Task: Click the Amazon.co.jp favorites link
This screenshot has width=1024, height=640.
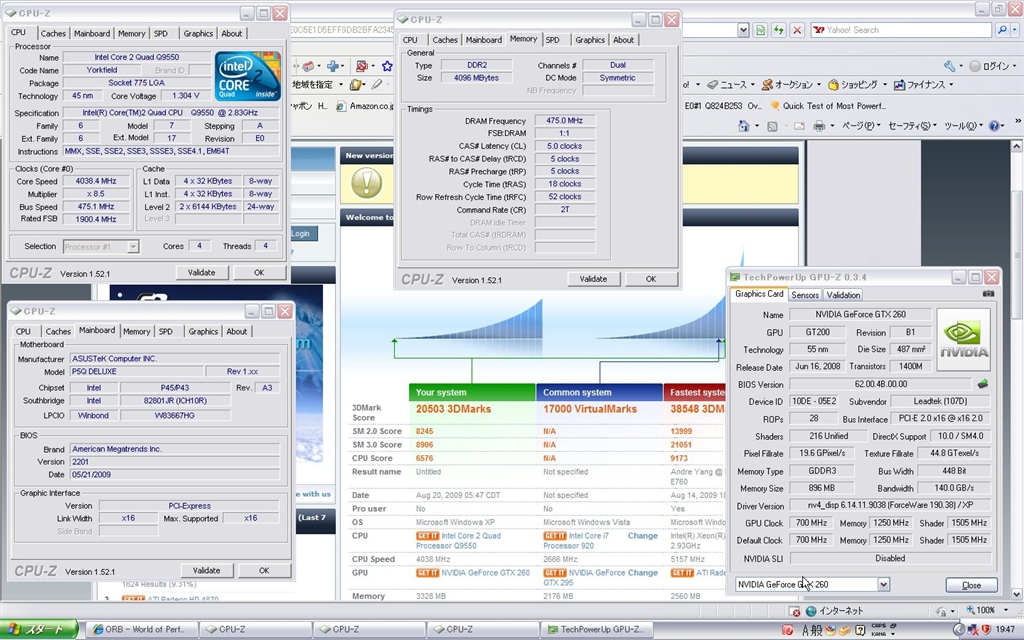Action: [364, 106]
